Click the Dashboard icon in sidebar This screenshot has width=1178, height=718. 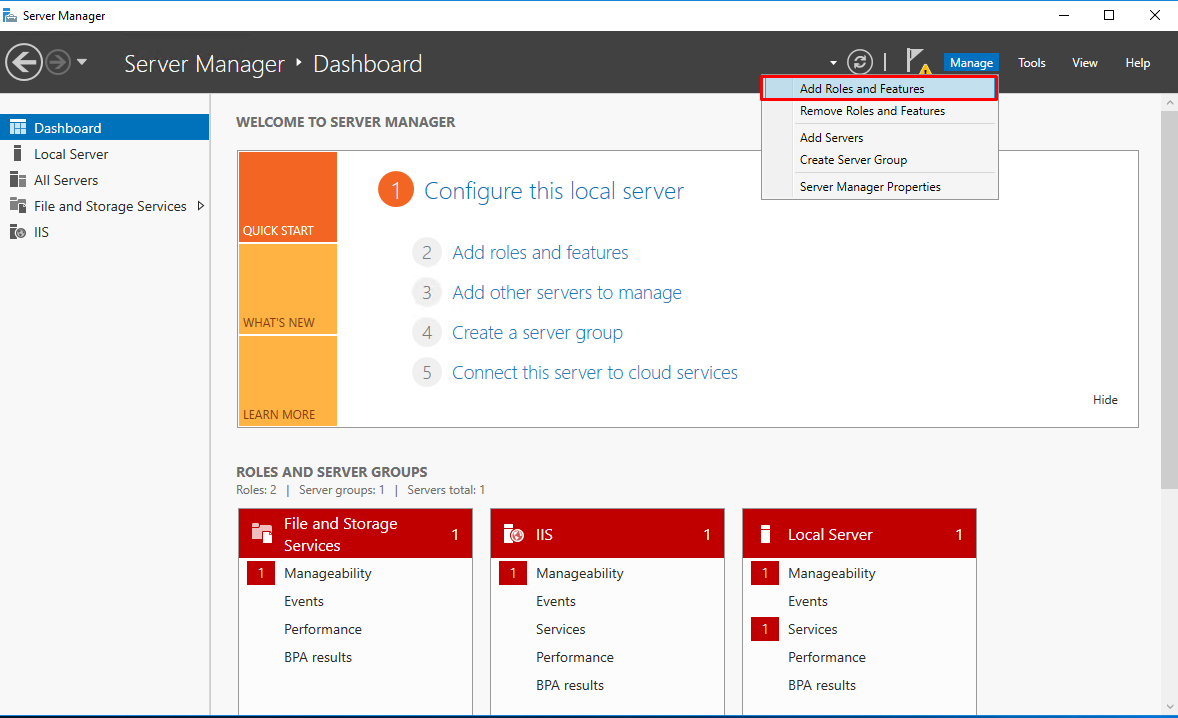[x=17, y=128]
